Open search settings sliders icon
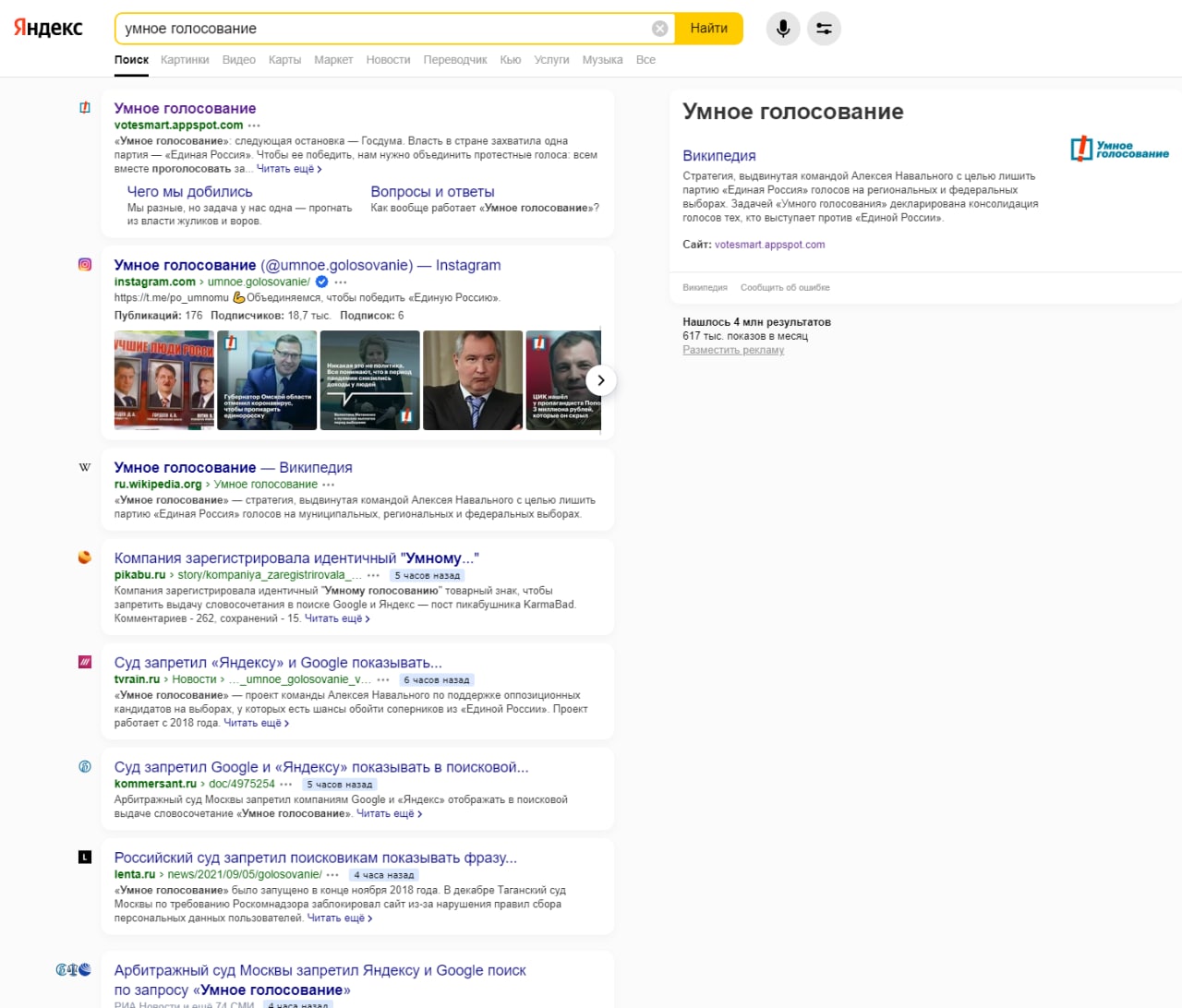 824,29
